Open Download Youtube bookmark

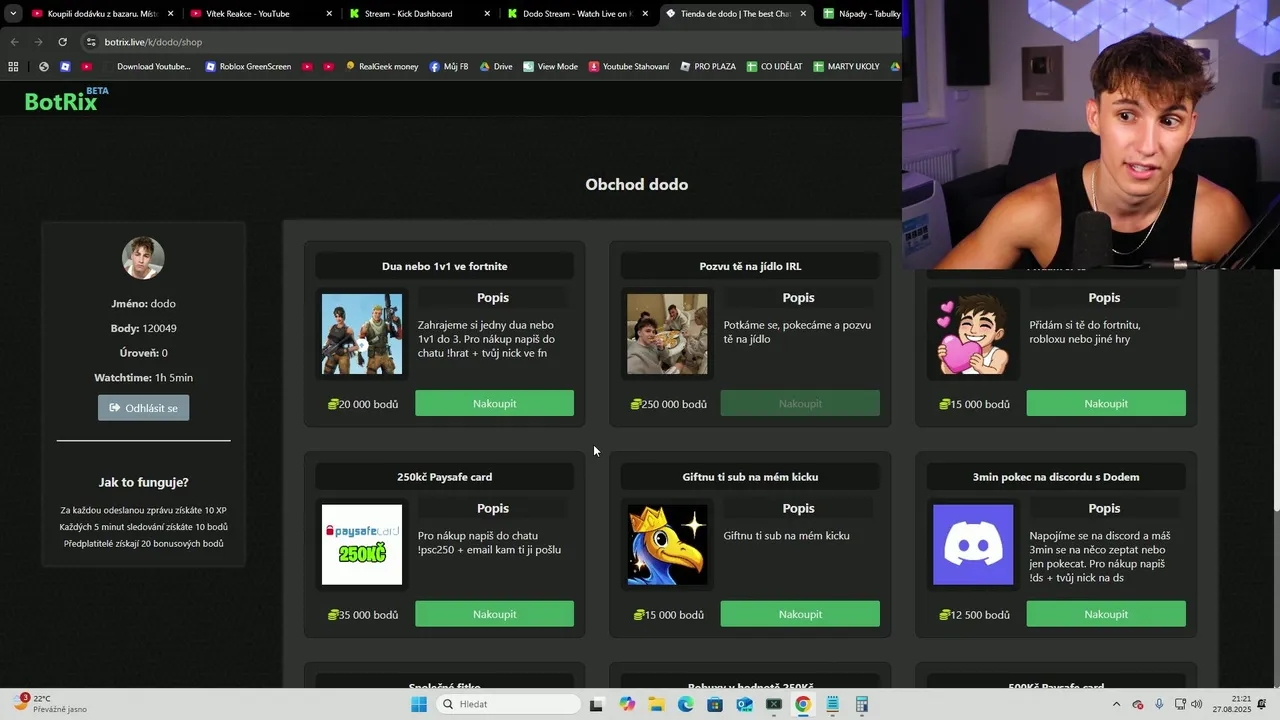pos(146,67)
